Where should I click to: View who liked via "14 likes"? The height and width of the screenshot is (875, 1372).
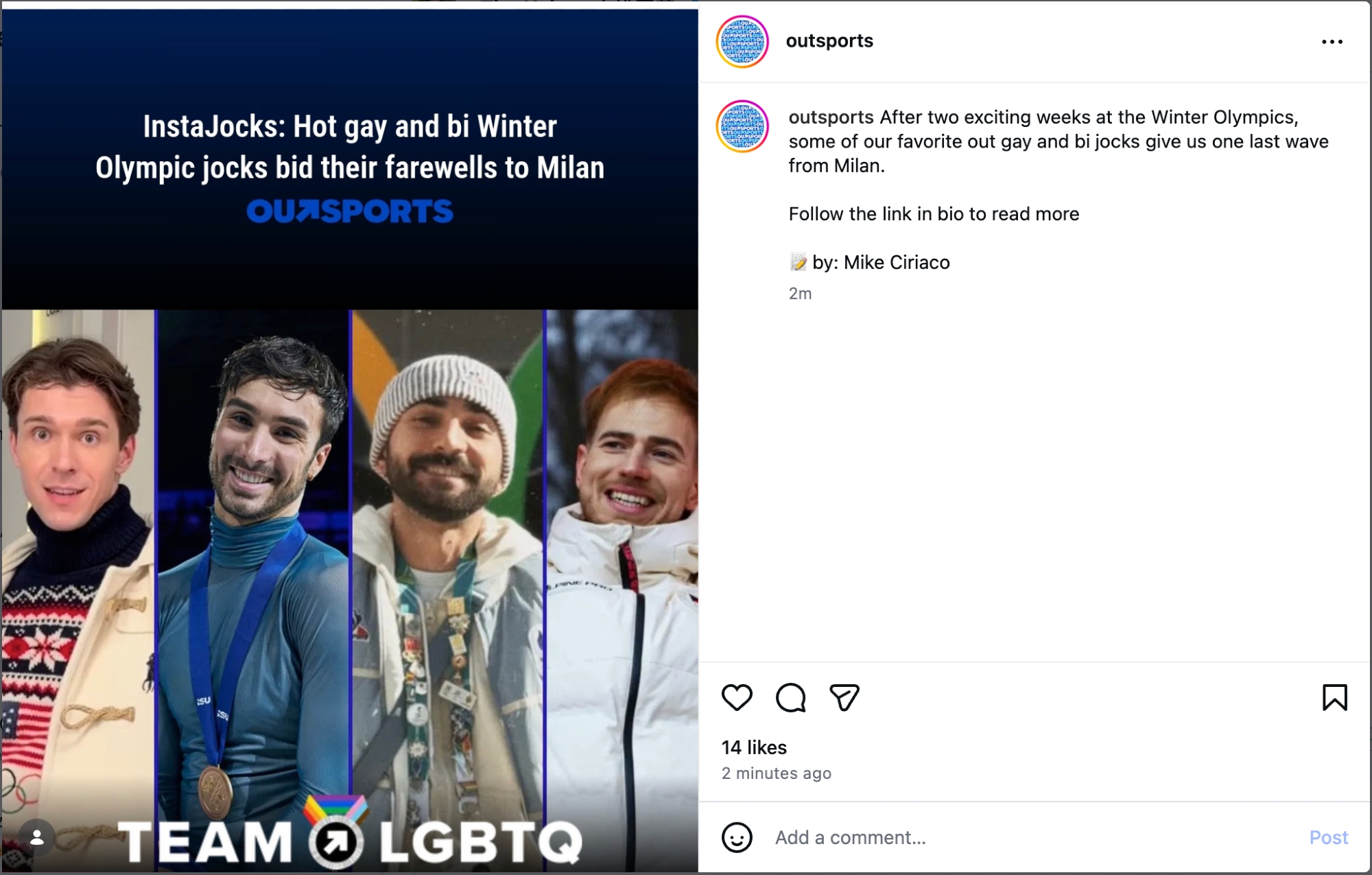pyautogui.click(x=754, y=747)
